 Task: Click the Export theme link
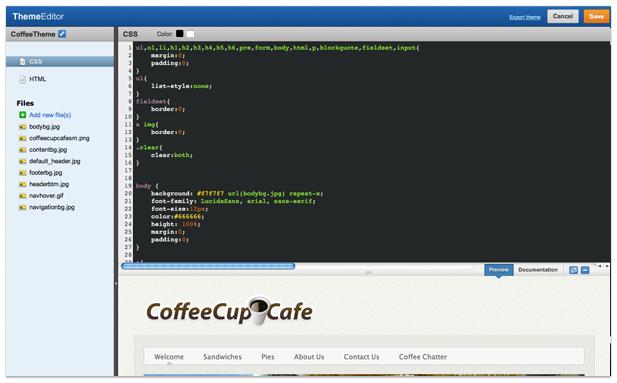point(525,17)
